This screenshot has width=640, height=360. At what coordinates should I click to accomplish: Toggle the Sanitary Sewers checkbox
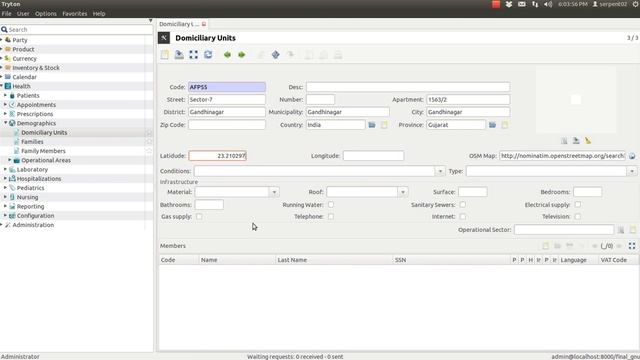click(x=462, y=204)
